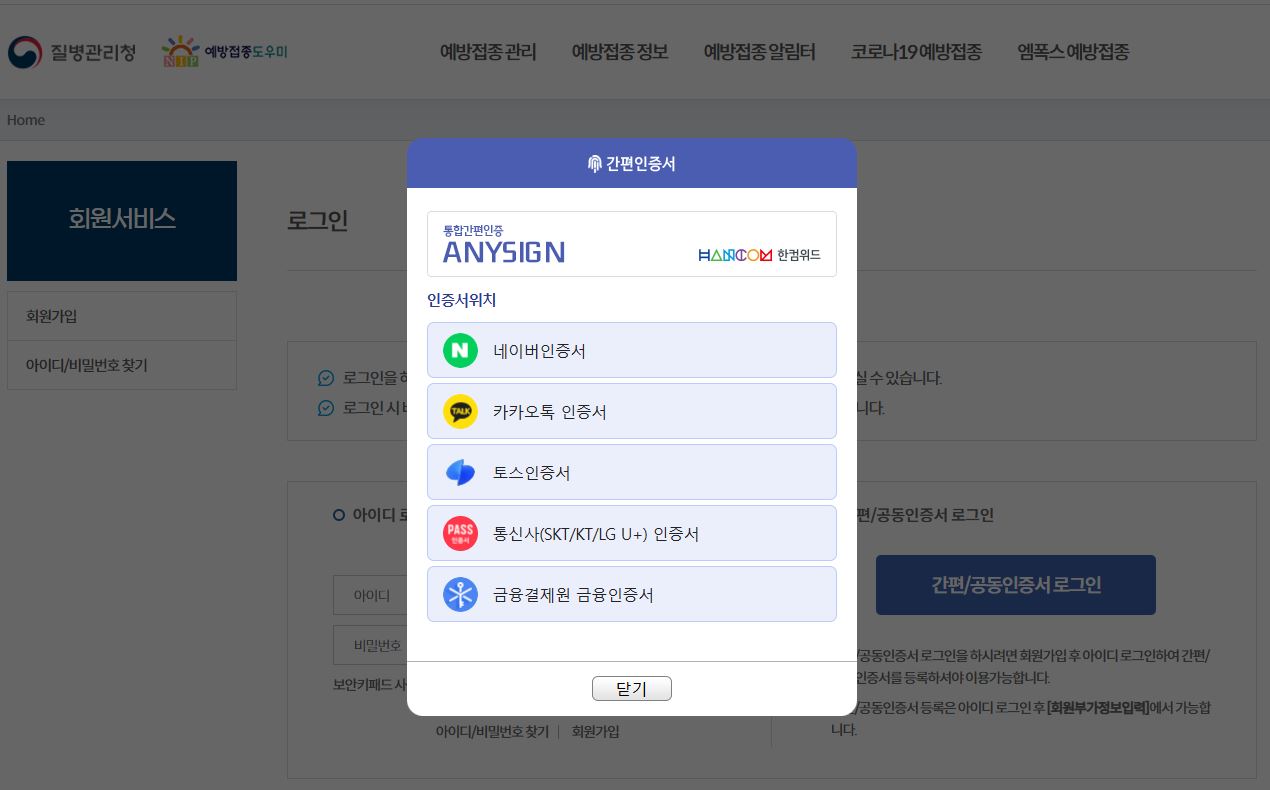The width and height of the screenshot is (1270, 790).
Task: Click the 예방접종도우미 NIP logo
Action: [225, 52]
